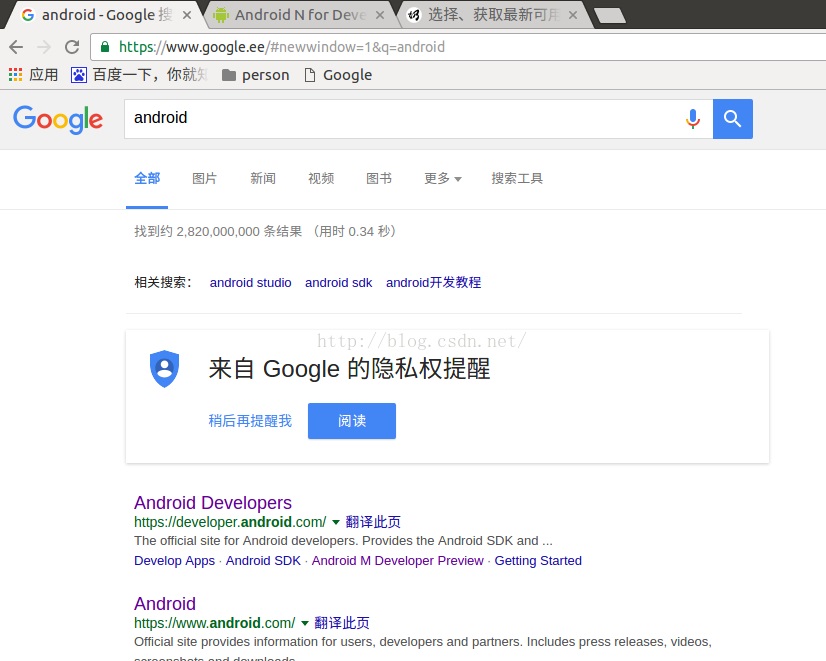Click the green padlock security icon
The width and height of the screenshot is (826, 661).
[x=105, y=47]
